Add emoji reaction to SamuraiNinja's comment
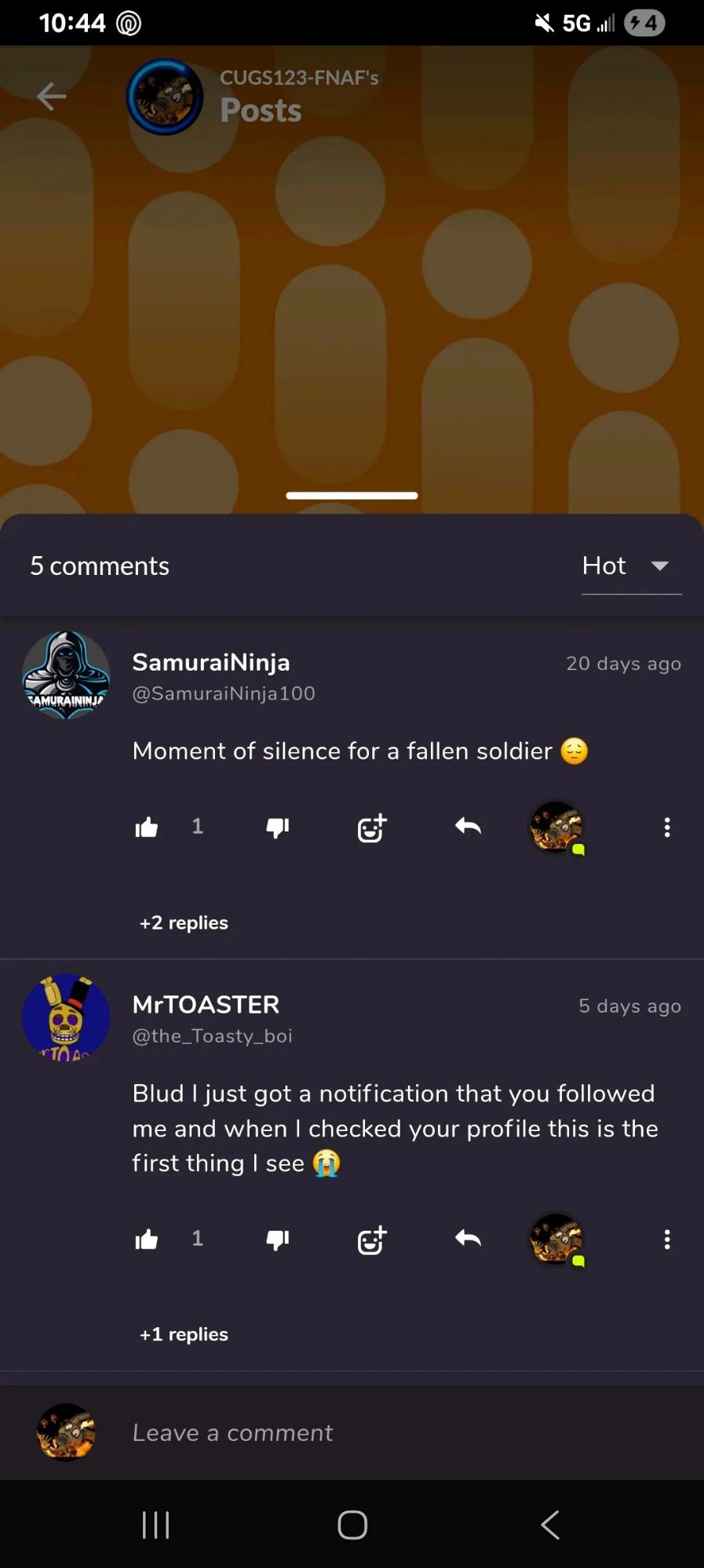 372,828
